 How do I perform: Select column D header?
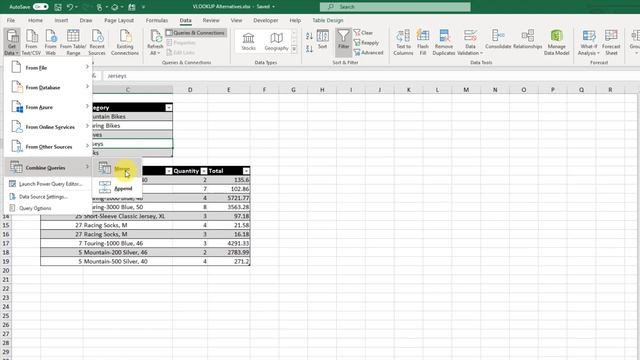pyautogui.click(x=190, y=90)
